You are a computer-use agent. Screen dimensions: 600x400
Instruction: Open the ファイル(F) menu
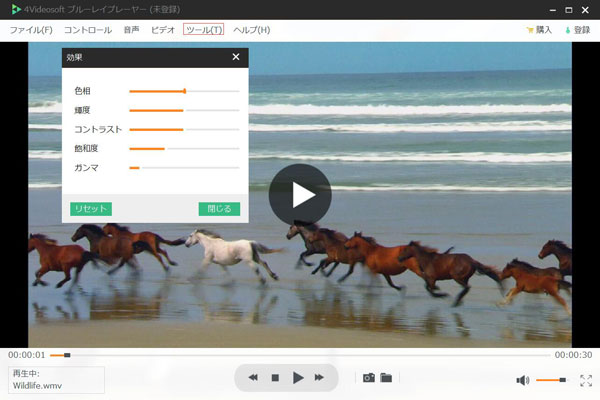click(x=31, y=30)
